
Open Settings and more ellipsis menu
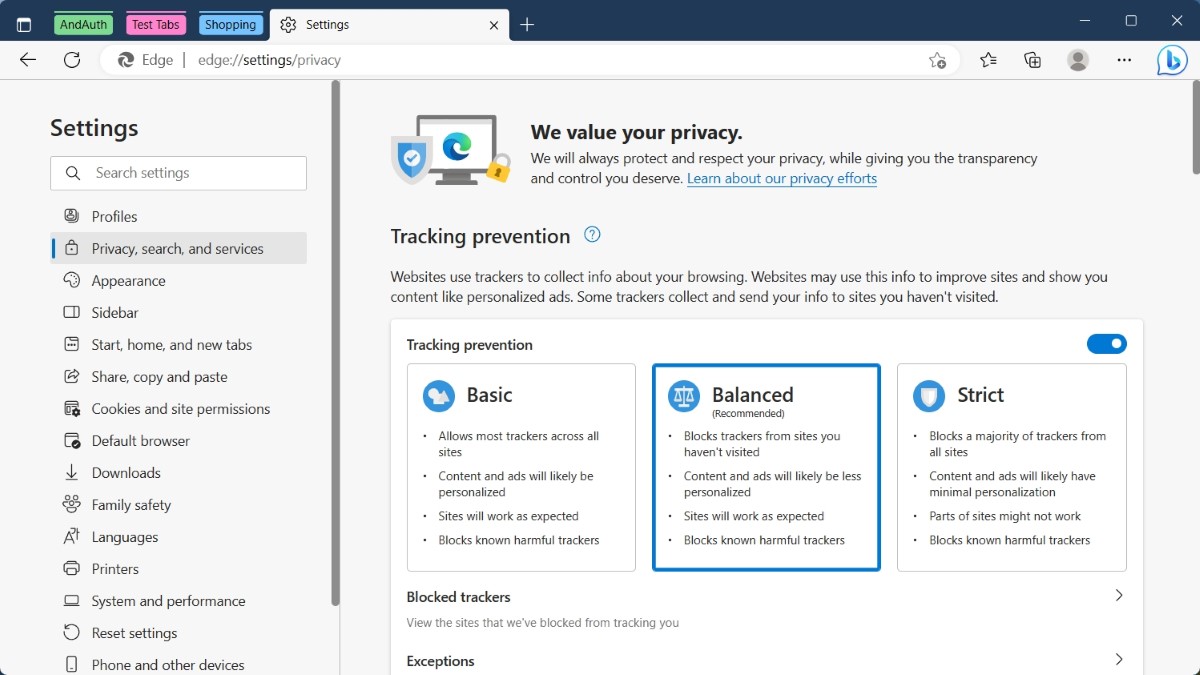coord(1124,60)
